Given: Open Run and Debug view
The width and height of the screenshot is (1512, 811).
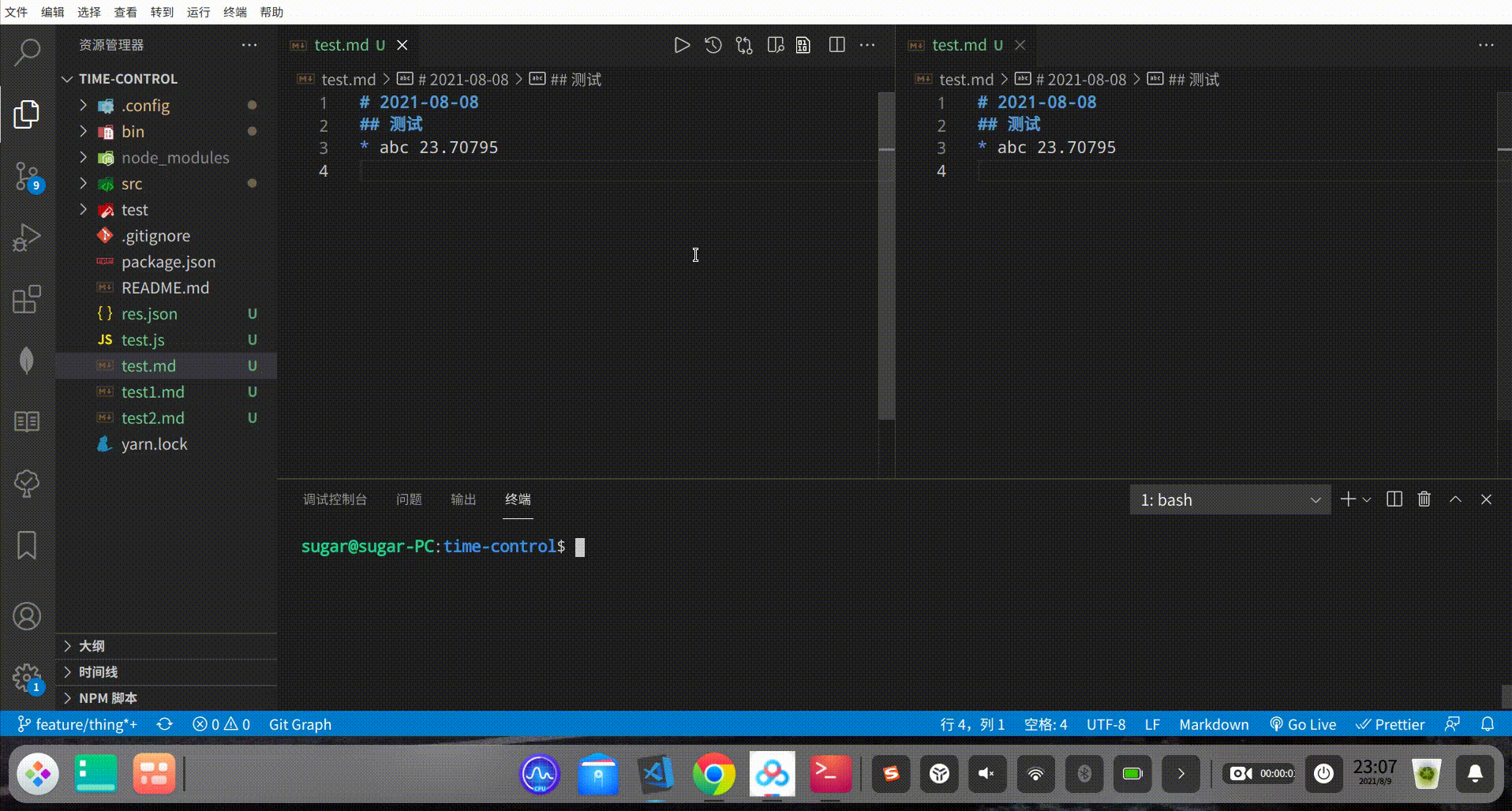Looking at the screenshot, I should [27, 237].
